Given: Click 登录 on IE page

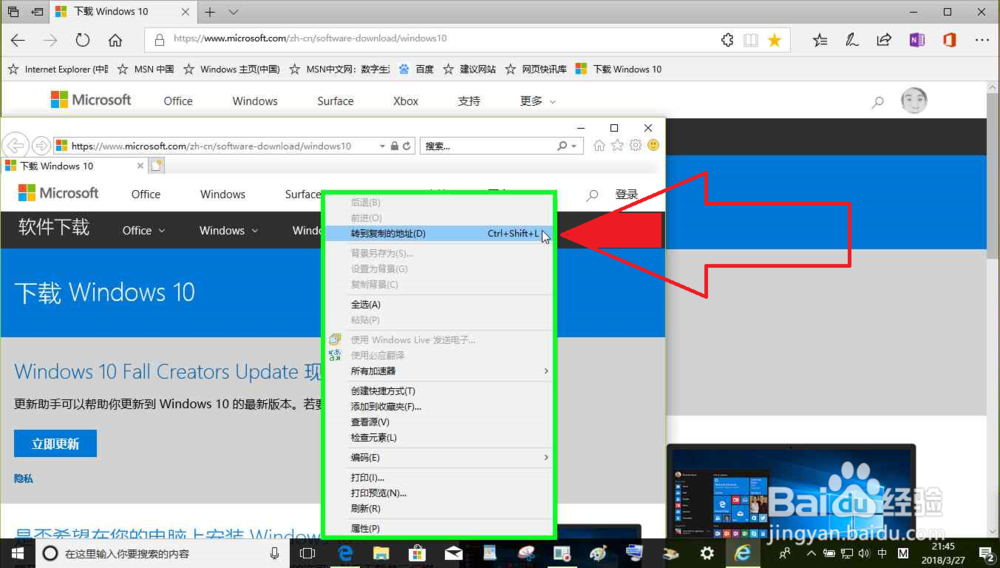Looking at the screenshot, I should (x=626, y=194).
